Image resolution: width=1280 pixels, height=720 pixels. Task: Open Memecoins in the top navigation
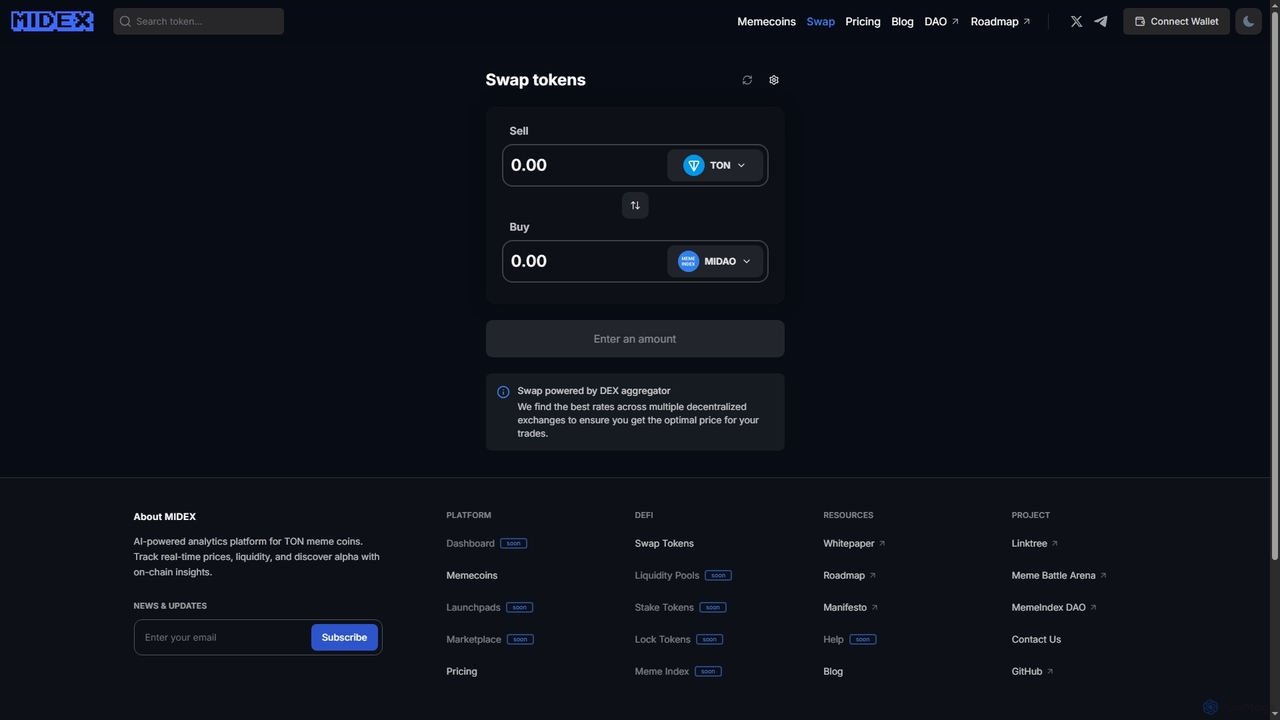(766, 21)
